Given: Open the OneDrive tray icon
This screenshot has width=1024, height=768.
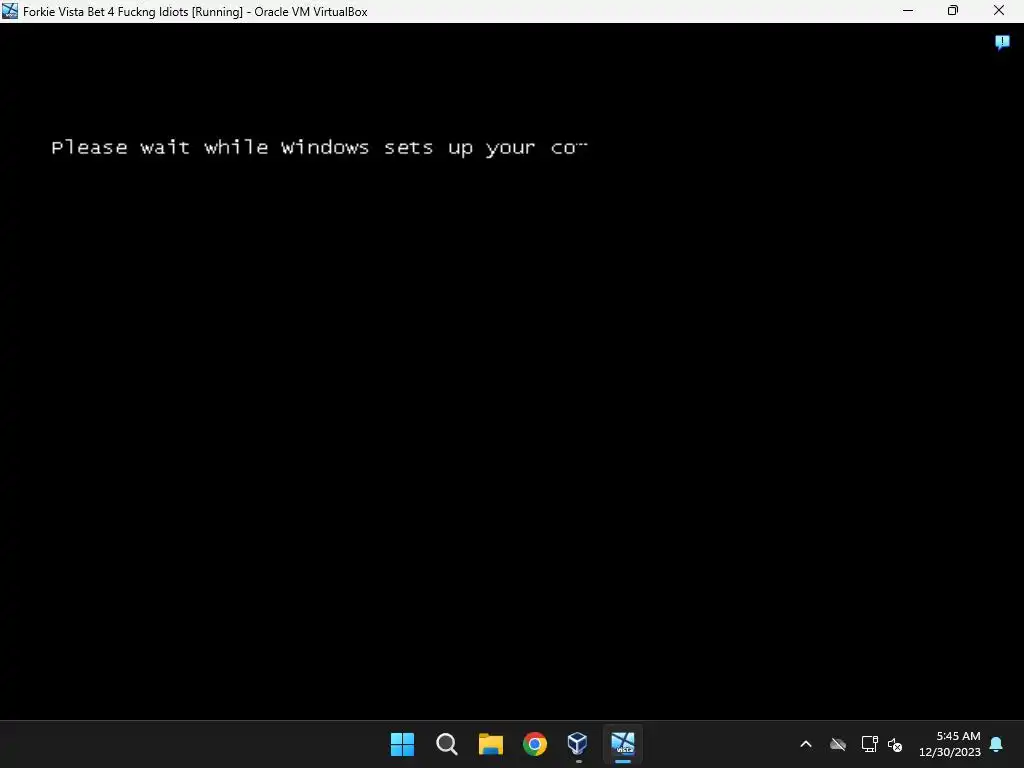Looking at the screenshot, I should [838, 744].
